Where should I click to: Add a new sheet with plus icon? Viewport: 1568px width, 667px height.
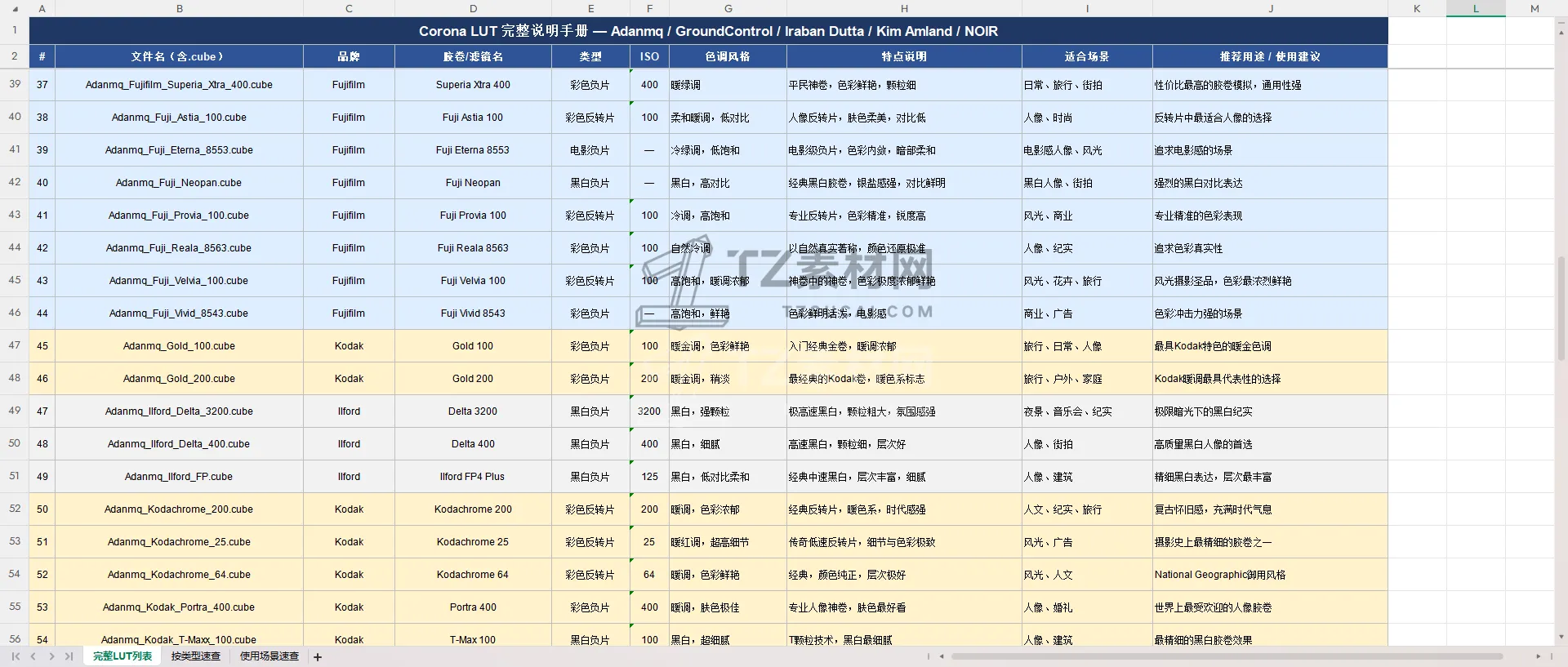click(x=318, y=657)
